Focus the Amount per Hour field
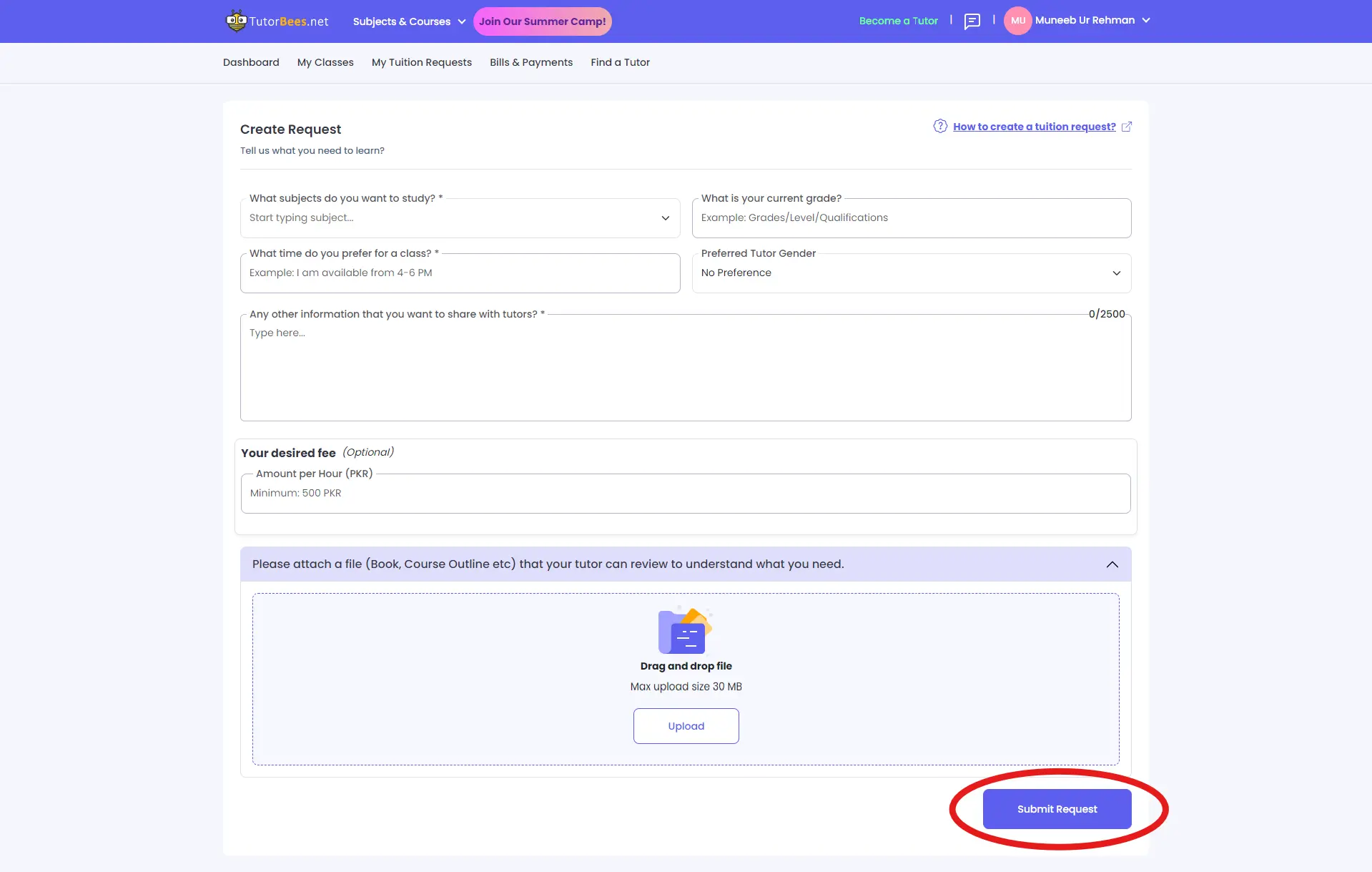Viewport: 1372px width, 872px height. (685, 494)
